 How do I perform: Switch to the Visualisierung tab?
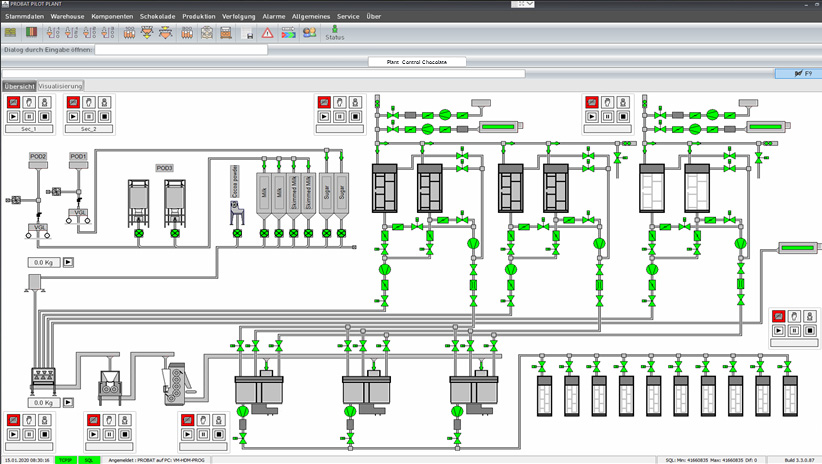[x=61, y=86]
